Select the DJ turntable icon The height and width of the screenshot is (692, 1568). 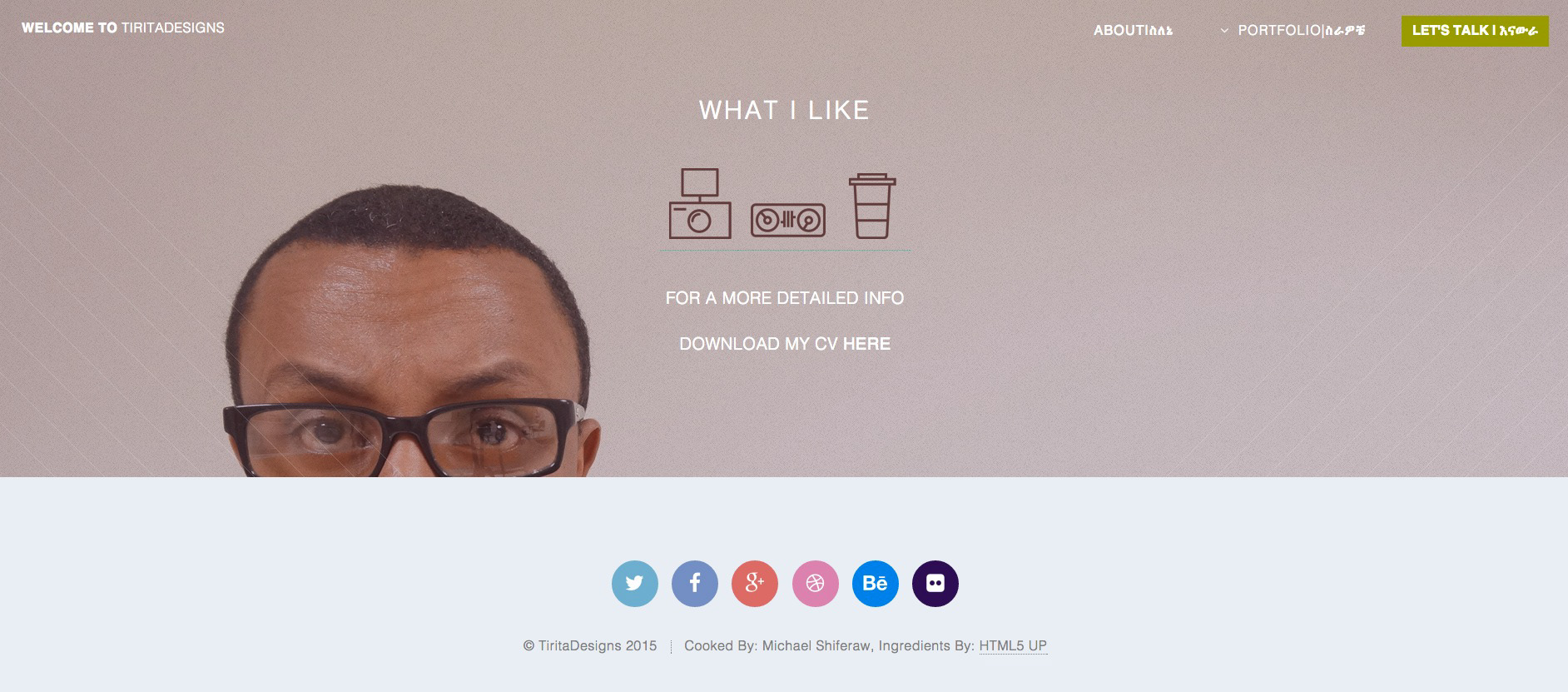788,221
